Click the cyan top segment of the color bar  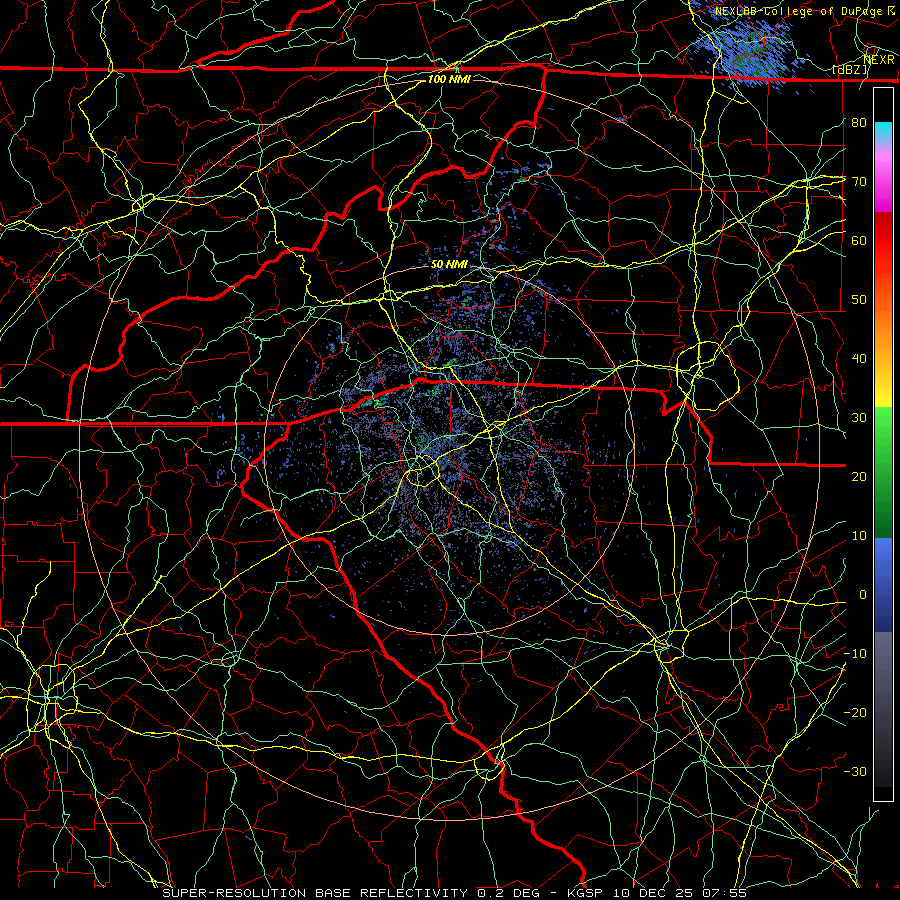[883, 132]
